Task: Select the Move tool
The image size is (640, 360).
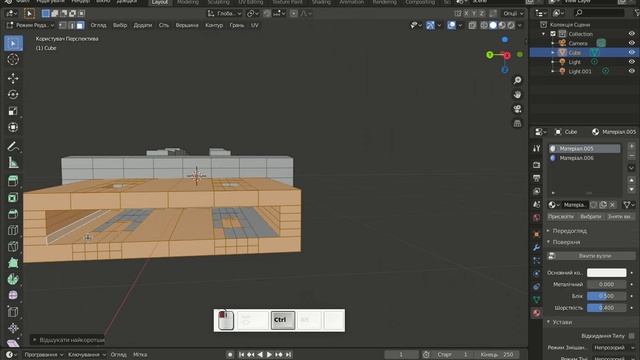Action: pos(13,78)
